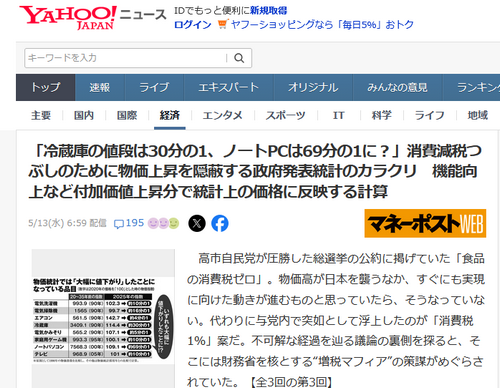500x388 pixels.
Task: Select the 主要 category
Action: tap(41, 115)
